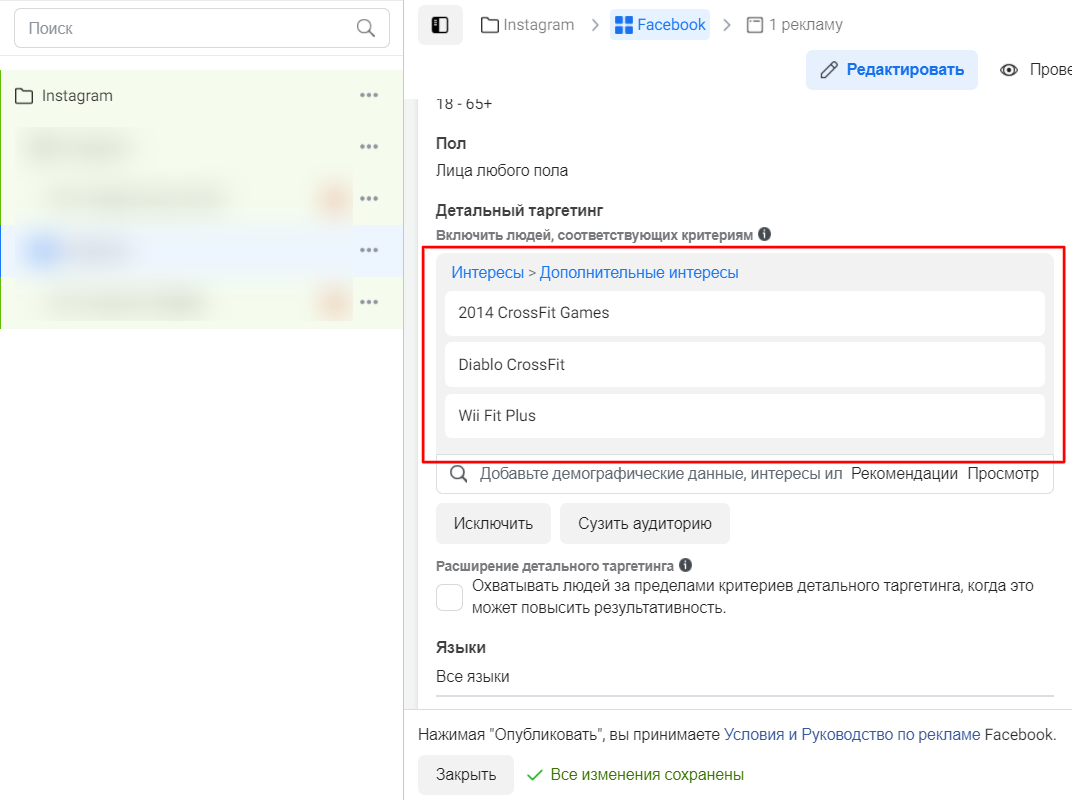Click the Редактировать edit button
1072x800 pixels.
point(892,70)
